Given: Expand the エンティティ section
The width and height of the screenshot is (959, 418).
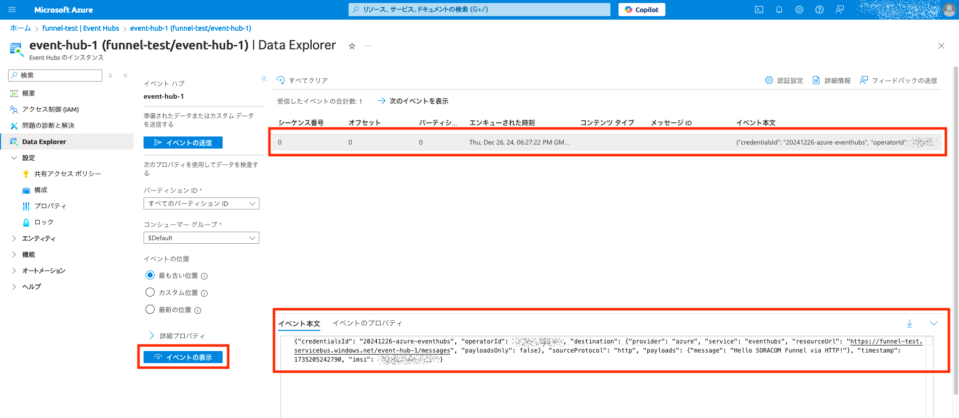Looking at the screenshot, I should (14, 238).
